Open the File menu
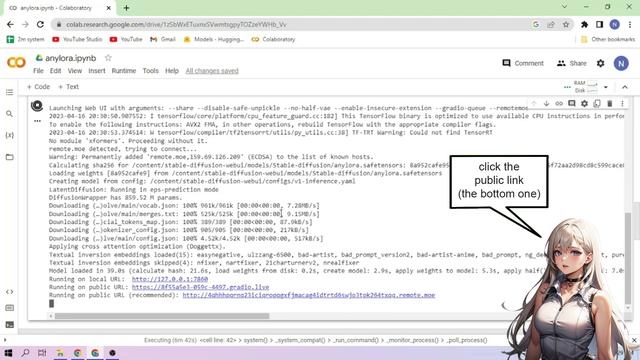The width and height of the screenshot is (640, 360). [x=38, y=71]
